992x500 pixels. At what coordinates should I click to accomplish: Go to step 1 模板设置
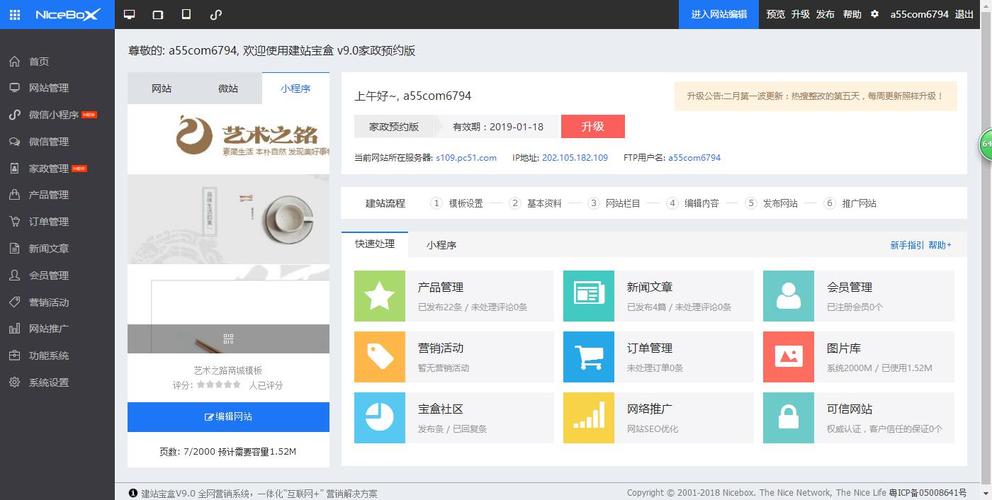tap(457, 203)
